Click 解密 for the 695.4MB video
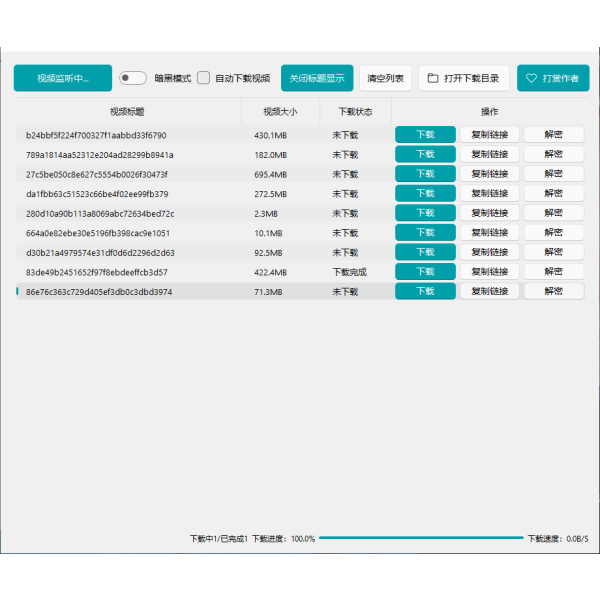This screenshot has width=600, height=600. (x=553, y=174)
